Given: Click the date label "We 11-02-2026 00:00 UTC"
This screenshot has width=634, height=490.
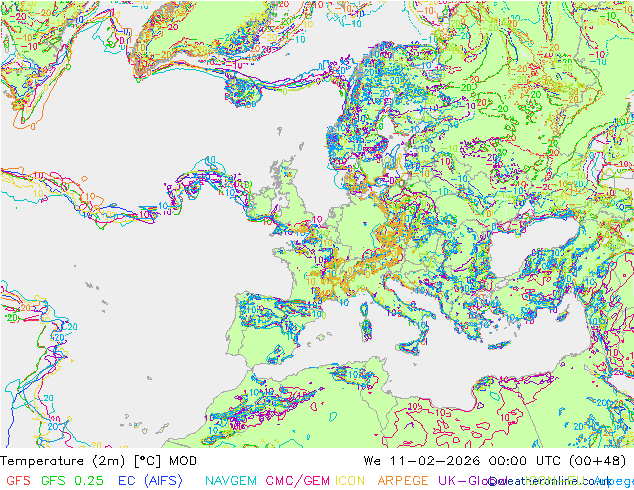Looking at the screenshot, I should 465,461.
